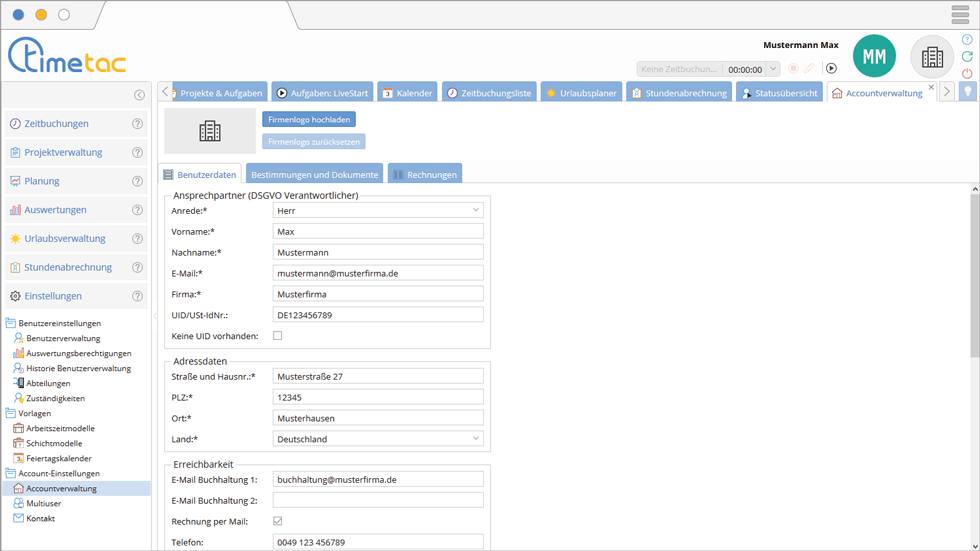Click the Vorname input field
980x551 pixels.
point(378,231)
